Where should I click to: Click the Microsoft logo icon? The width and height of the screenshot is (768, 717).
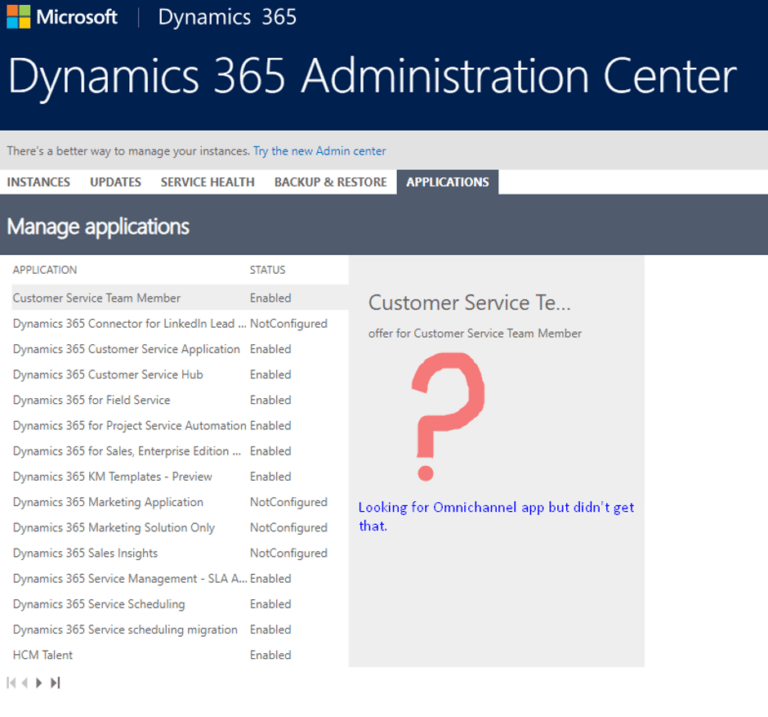(19, 17)
